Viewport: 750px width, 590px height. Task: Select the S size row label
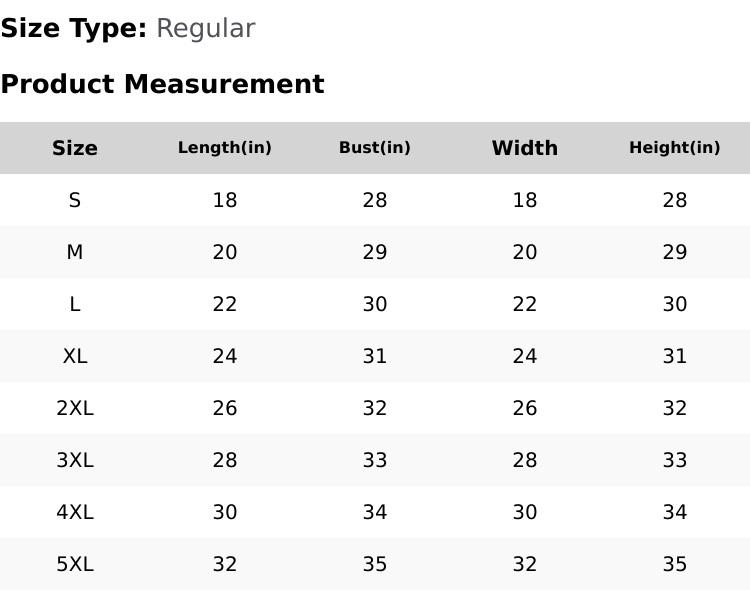click(x=75, y=200)
